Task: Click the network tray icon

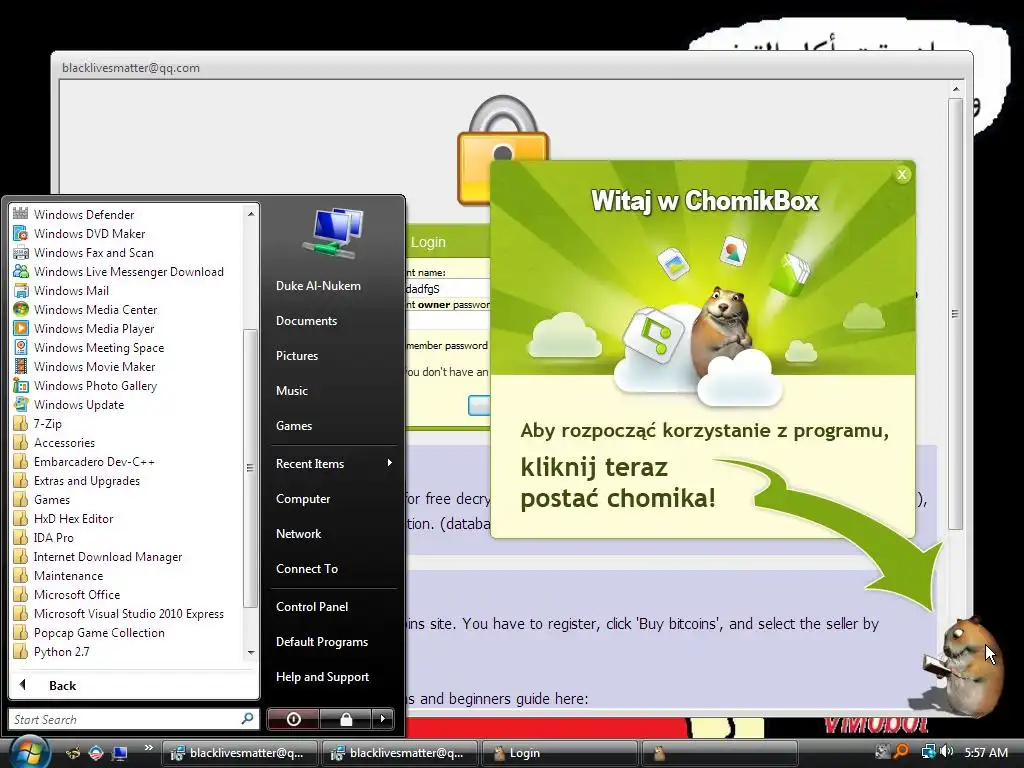Action: click(927, 752)
